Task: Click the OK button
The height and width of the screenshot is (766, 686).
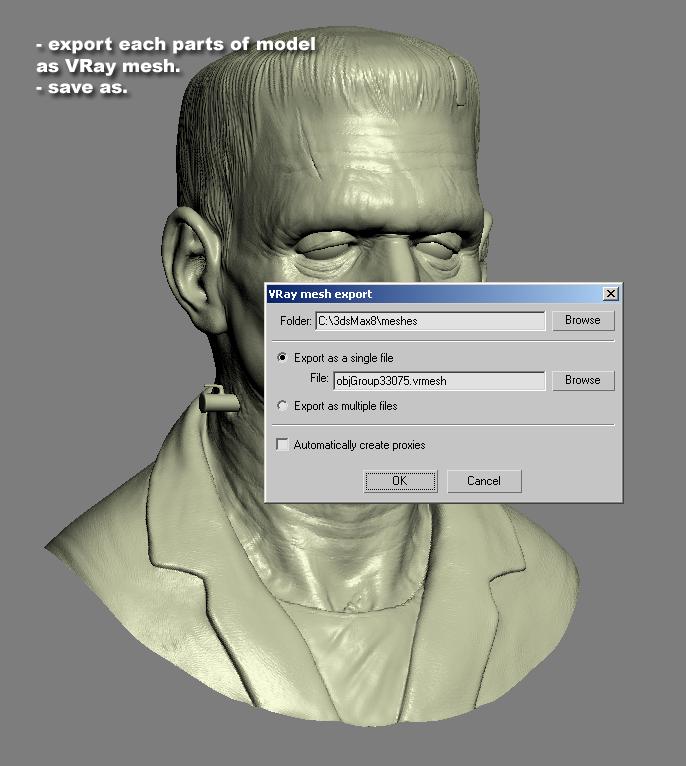Action: tap(400, 481)
